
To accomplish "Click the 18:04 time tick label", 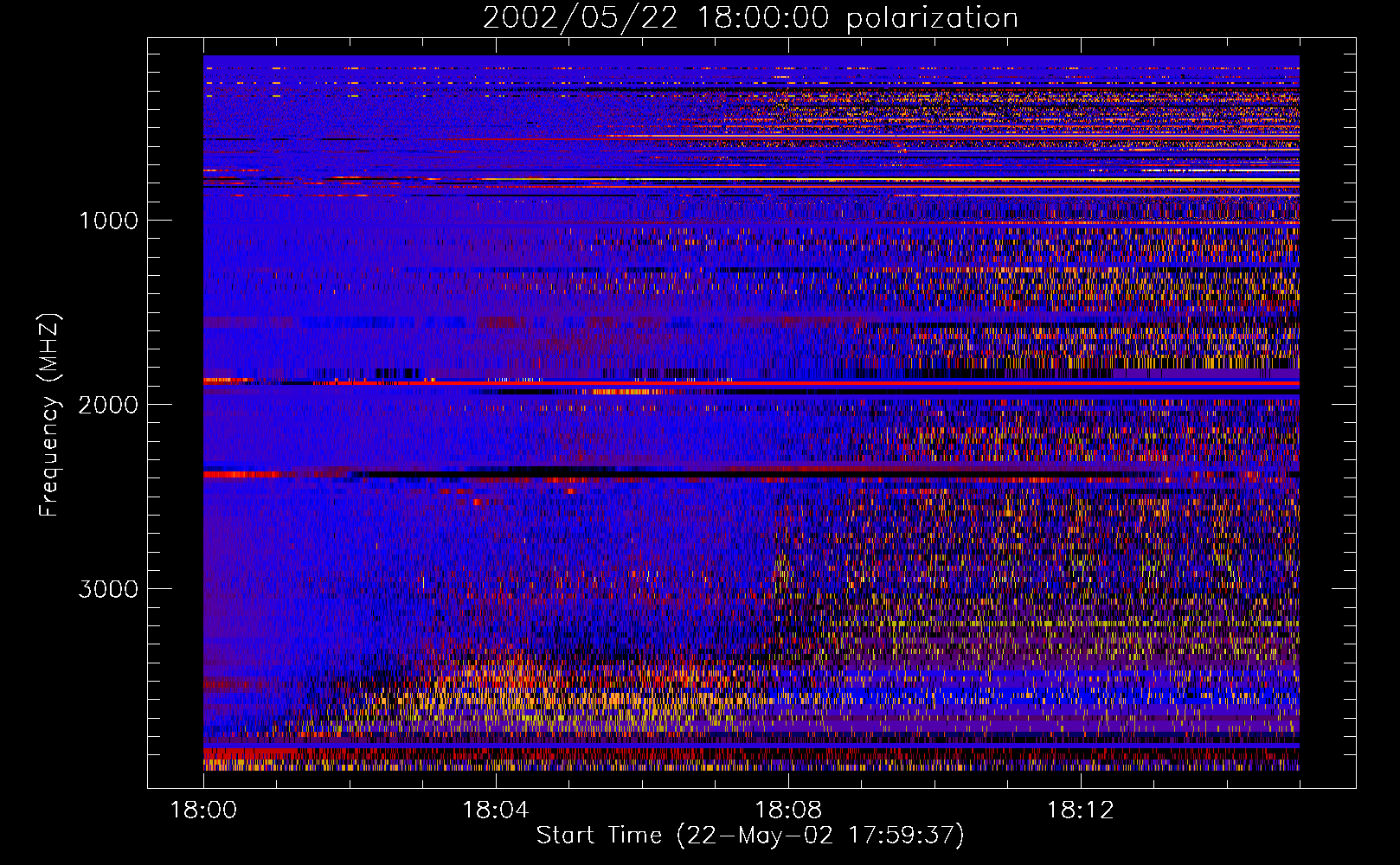I will (496, 811).
